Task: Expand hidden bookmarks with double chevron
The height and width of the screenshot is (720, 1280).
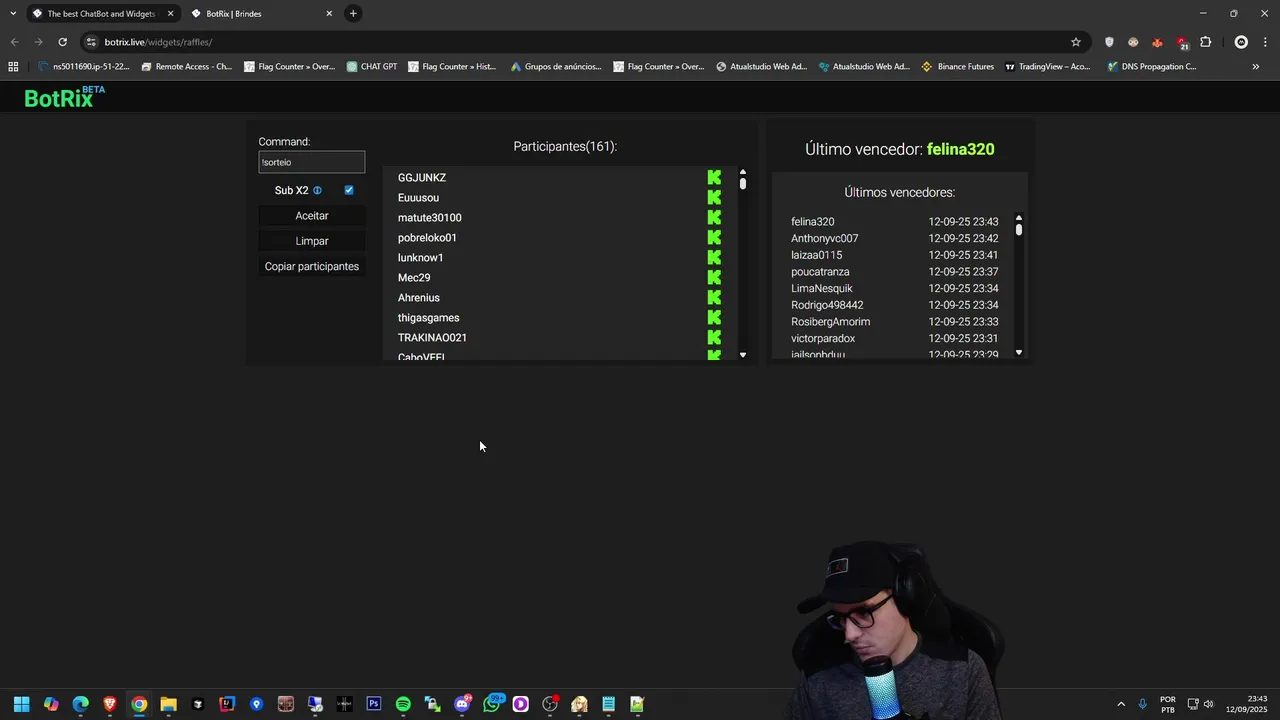Action: [x=1256, y=67]
